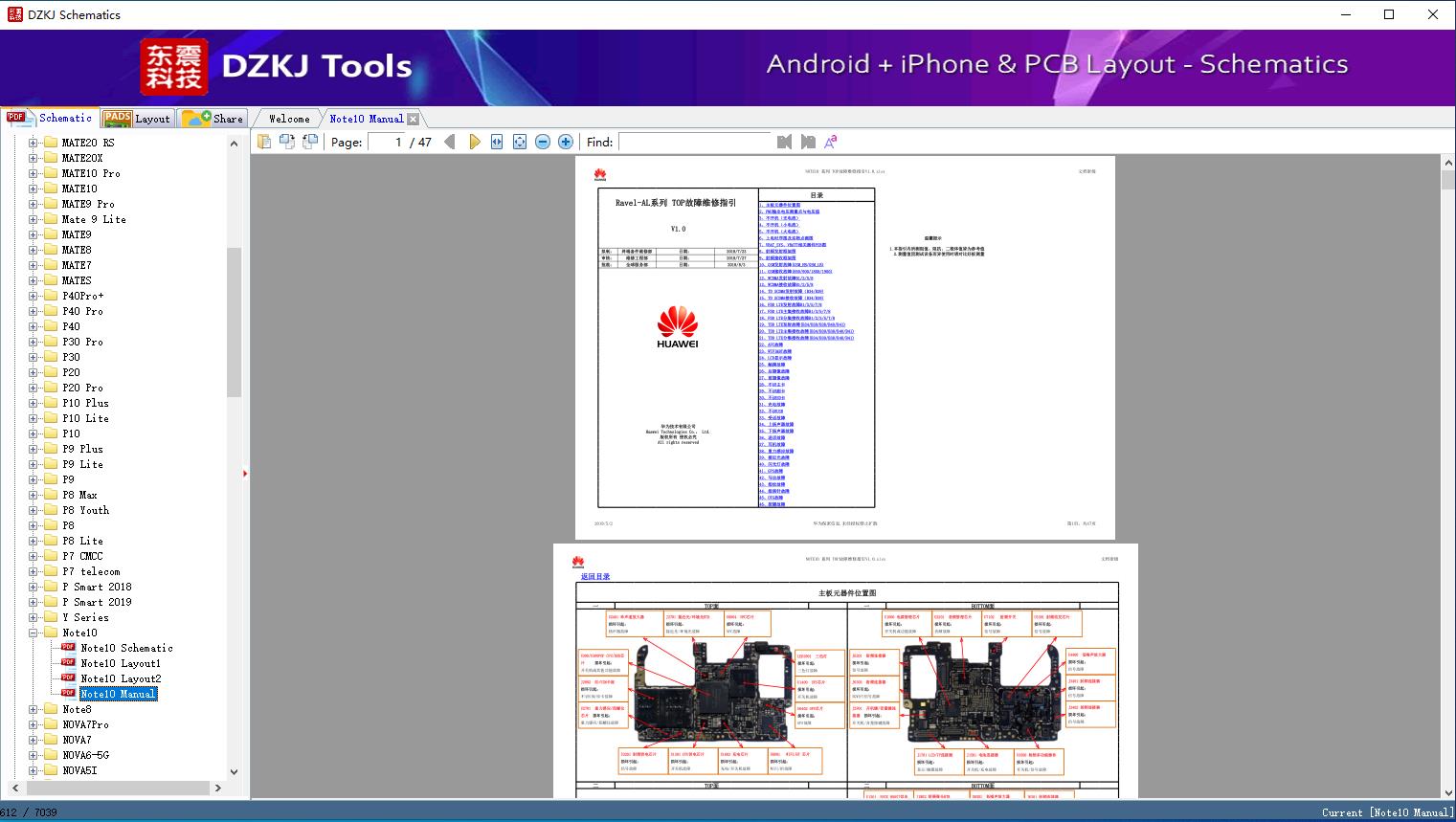
Task: Click the blue return-to-contents link on page two
Action: tap(595, 576)
